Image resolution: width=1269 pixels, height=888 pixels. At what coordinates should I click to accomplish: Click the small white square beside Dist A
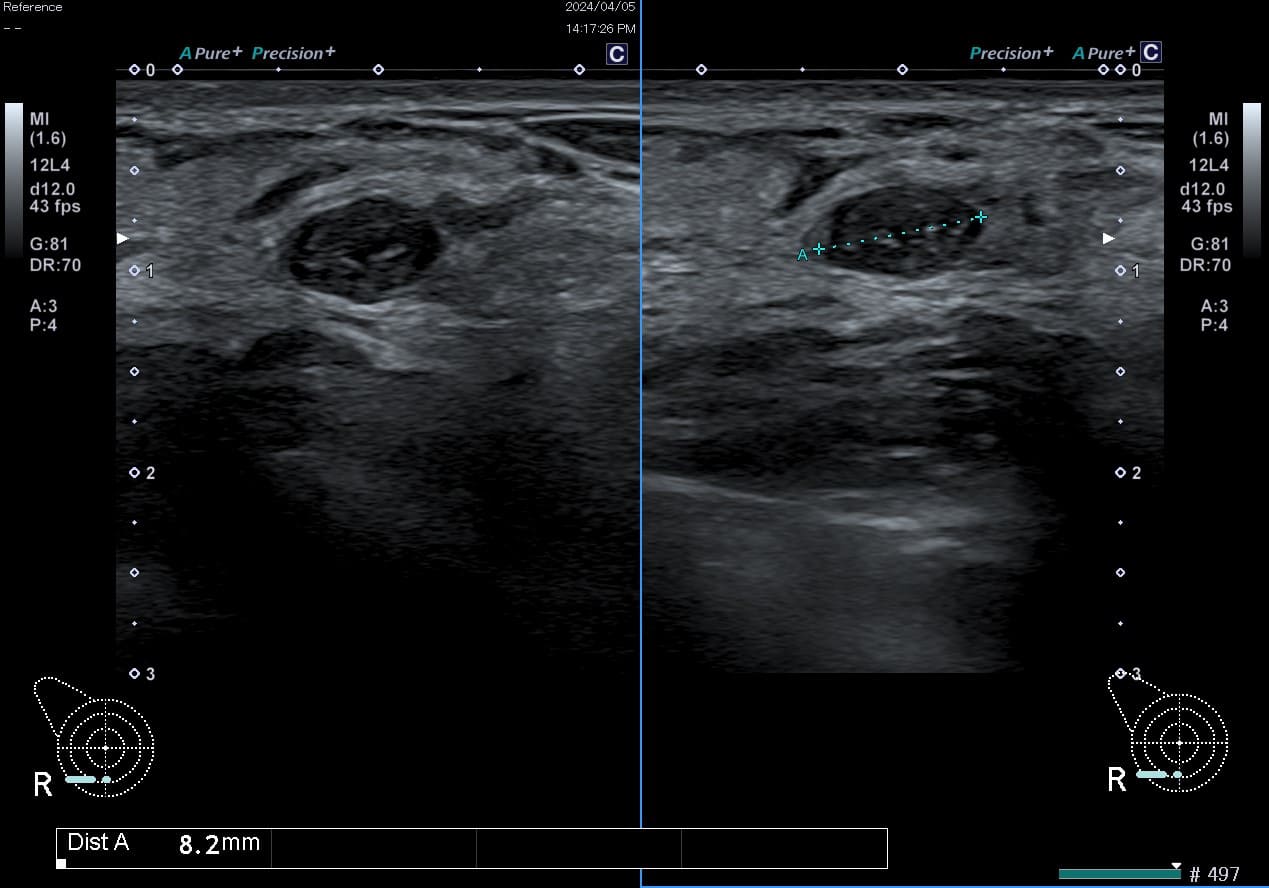(x=61, y=863)
